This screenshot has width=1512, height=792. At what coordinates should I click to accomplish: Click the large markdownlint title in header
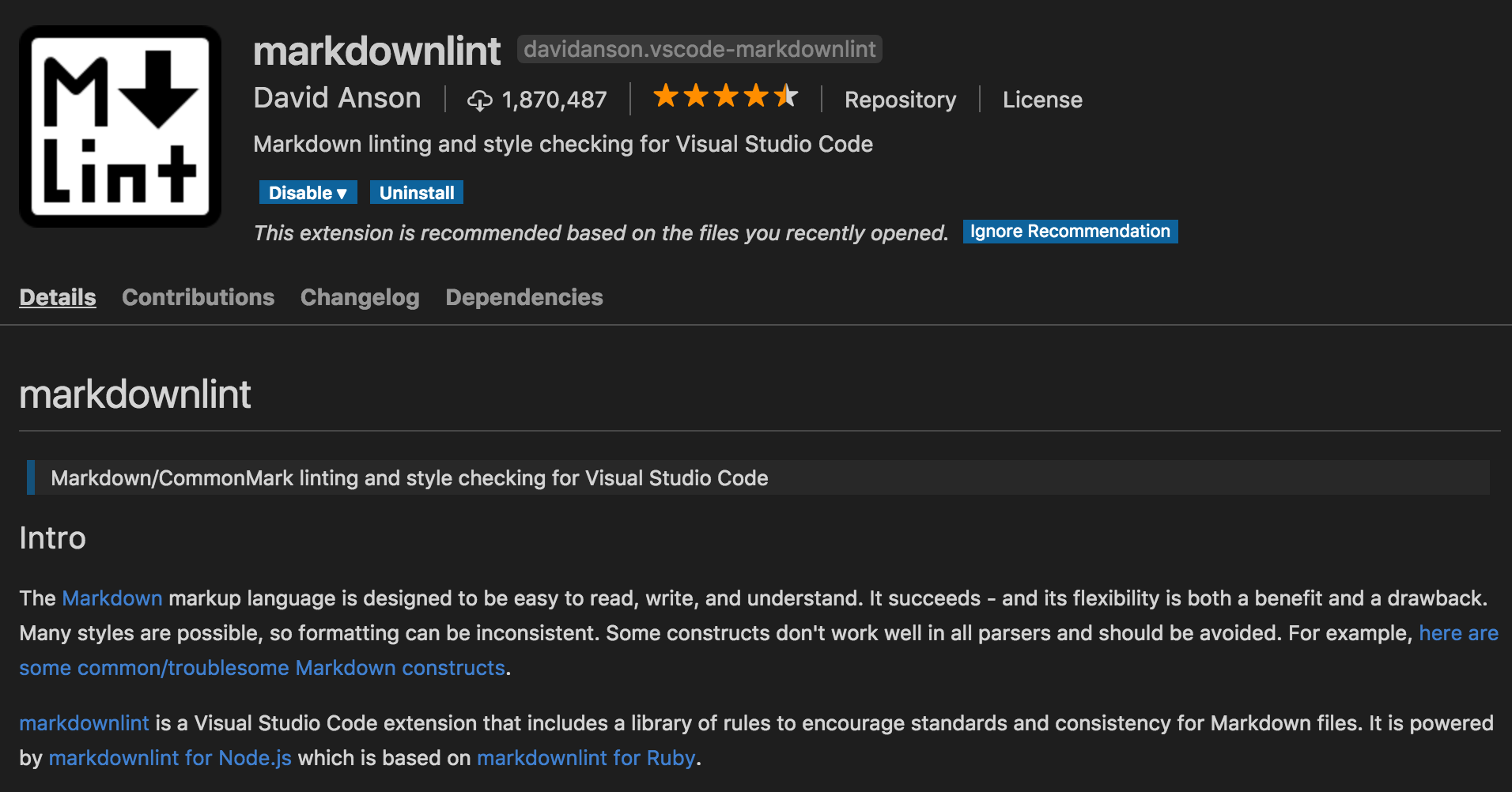[x=376, y=51]
